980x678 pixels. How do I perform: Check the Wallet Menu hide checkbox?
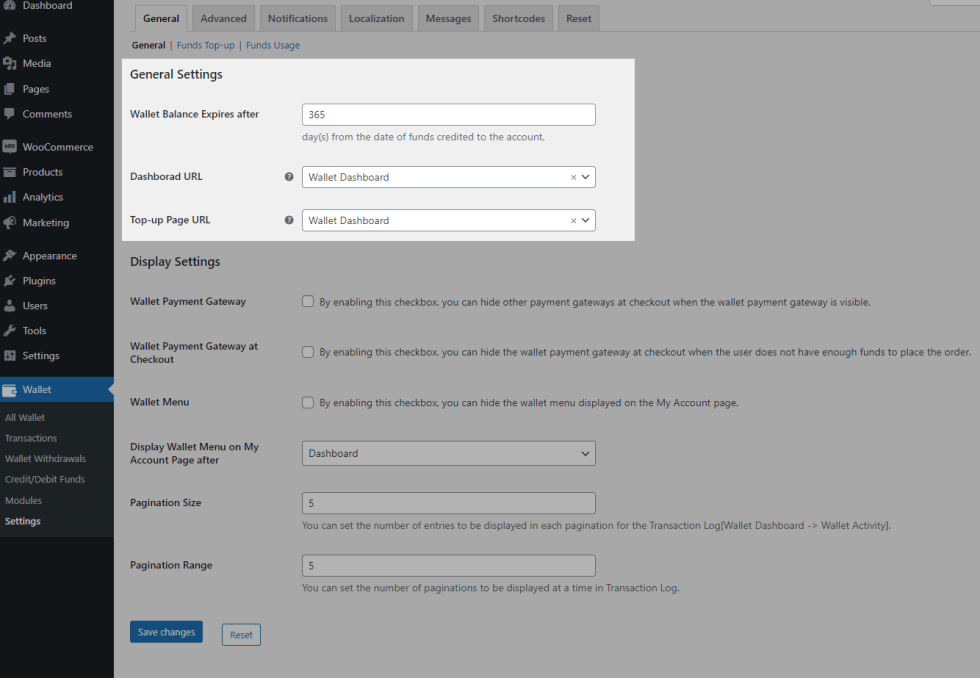point(308,403)
